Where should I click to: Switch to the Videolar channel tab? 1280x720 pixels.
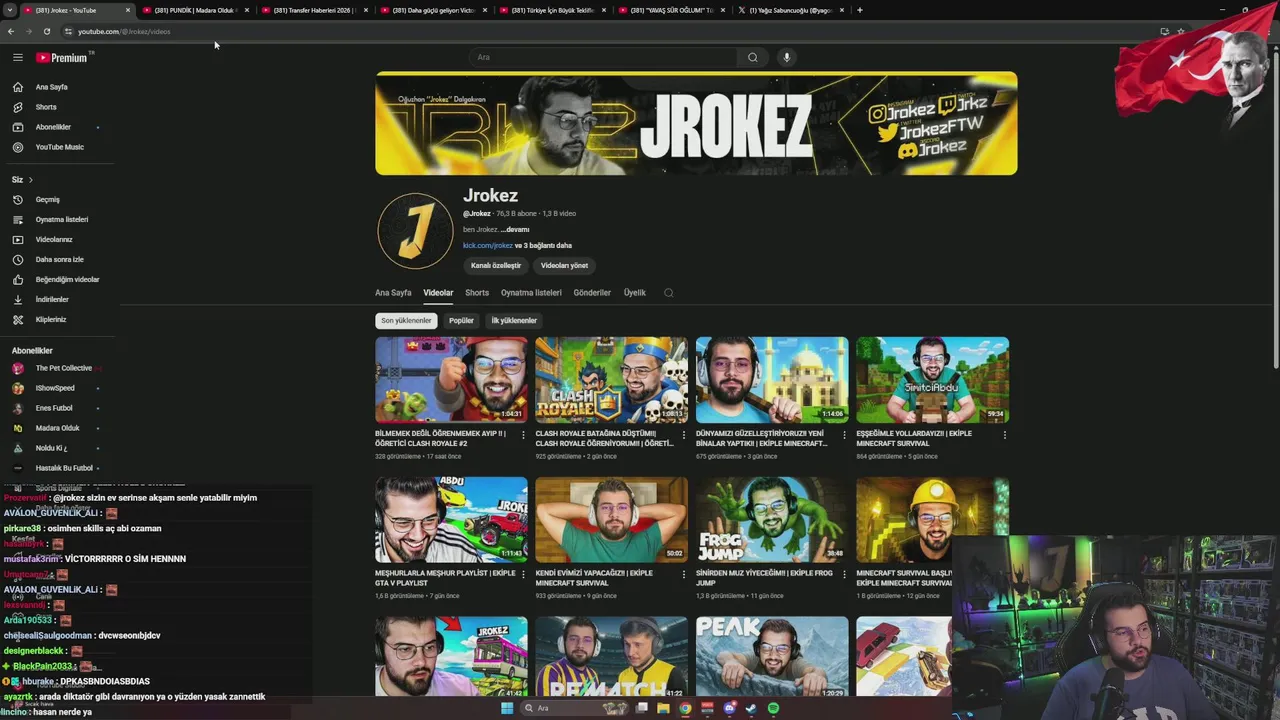pyautogui.click(x=438, y=293)
